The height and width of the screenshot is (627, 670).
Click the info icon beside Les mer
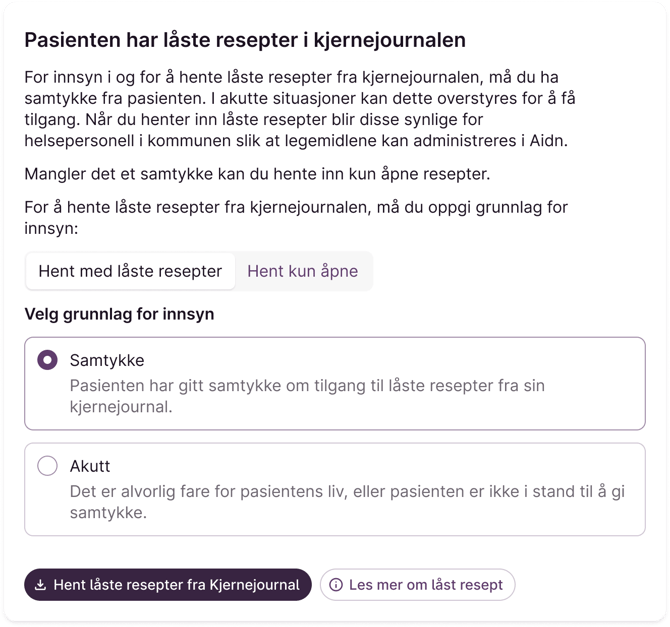[336, 585]
